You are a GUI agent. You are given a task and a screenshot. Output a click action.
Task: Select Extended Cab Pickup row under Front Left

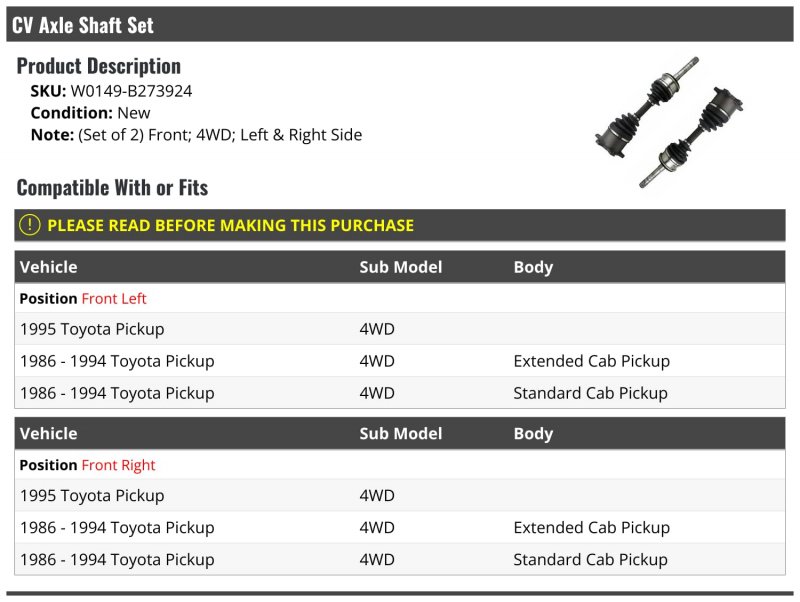(400, 361)
